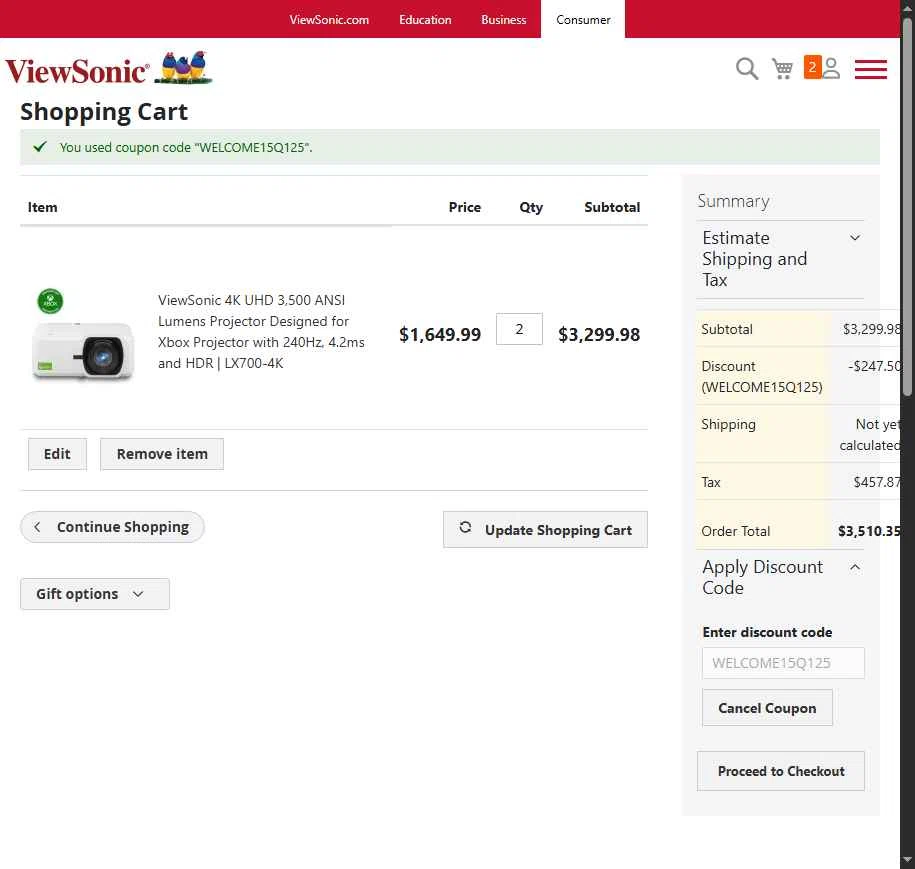Expand the Gift options dropdown

95,594
